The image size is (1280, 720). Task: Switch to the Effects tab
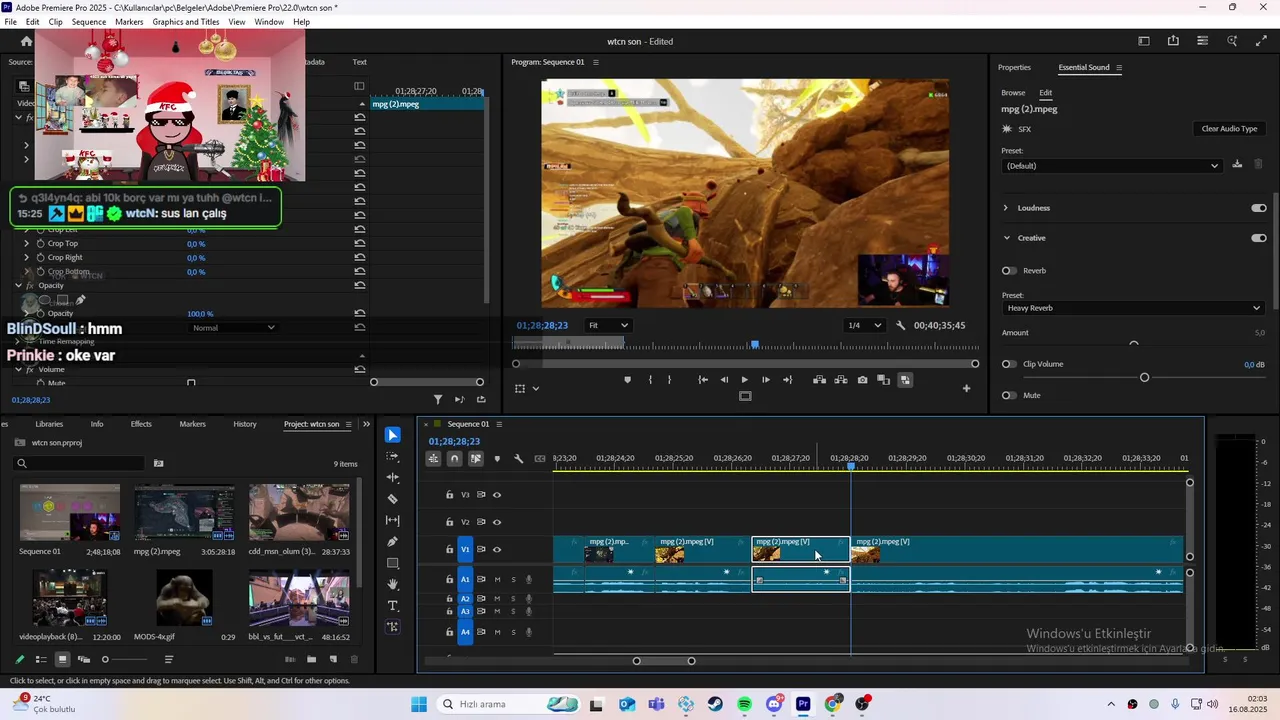141,424
